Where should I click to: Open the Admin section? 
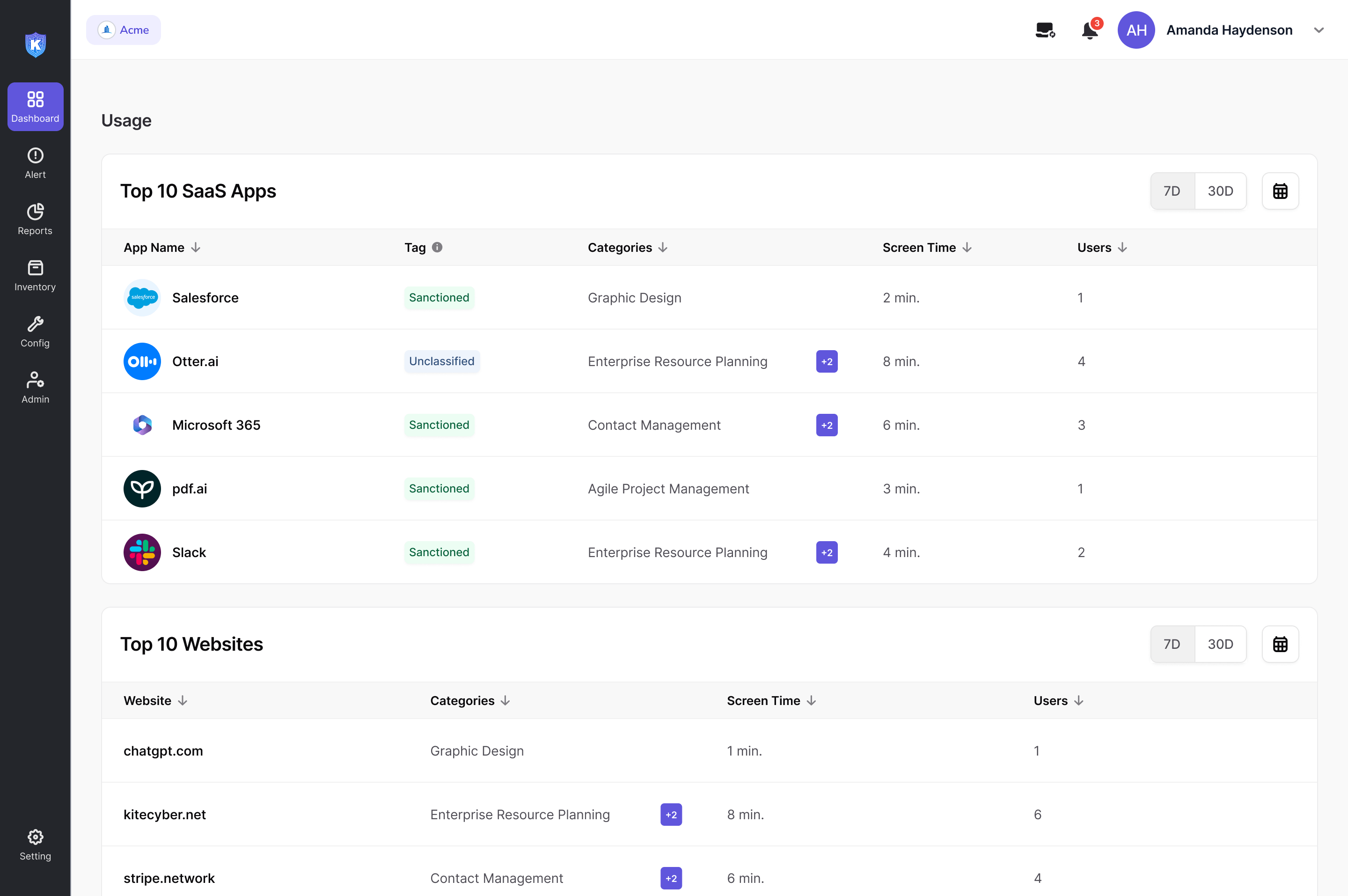click(35, 388)
